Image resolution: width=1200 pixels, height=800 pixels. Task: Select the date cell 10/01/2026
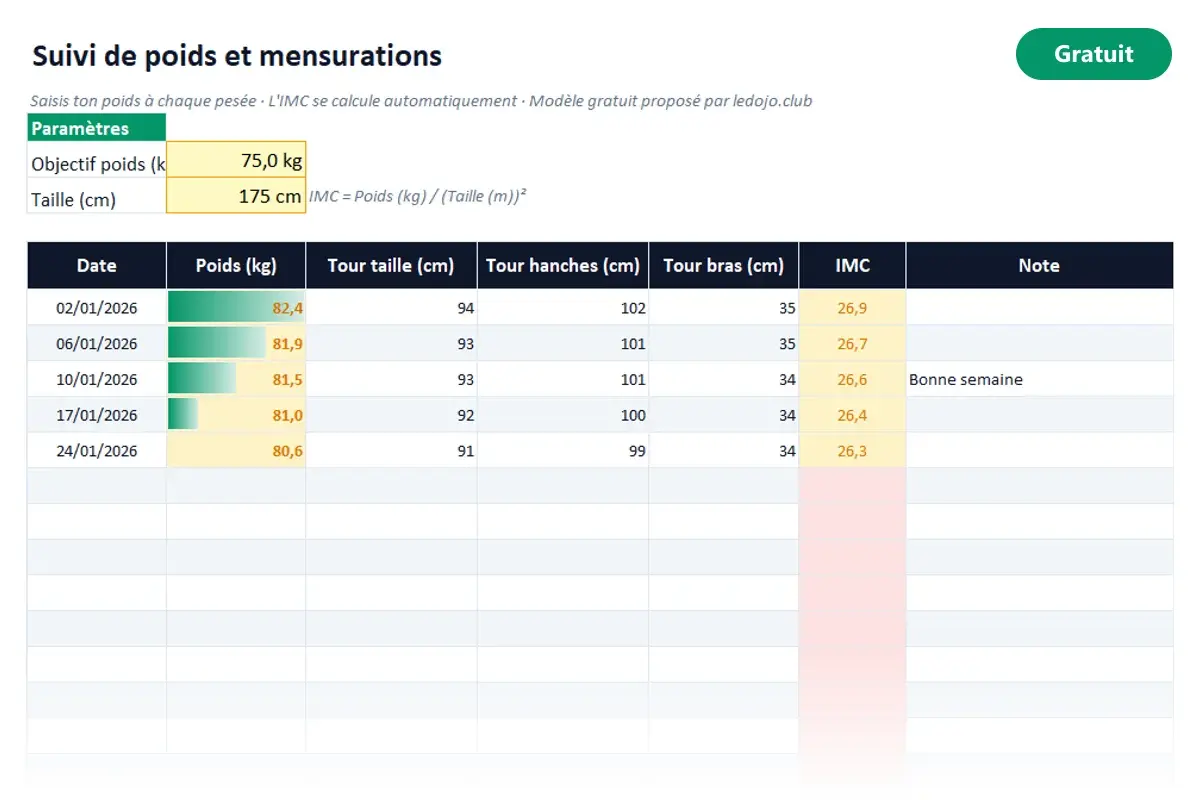pos(97,380)
